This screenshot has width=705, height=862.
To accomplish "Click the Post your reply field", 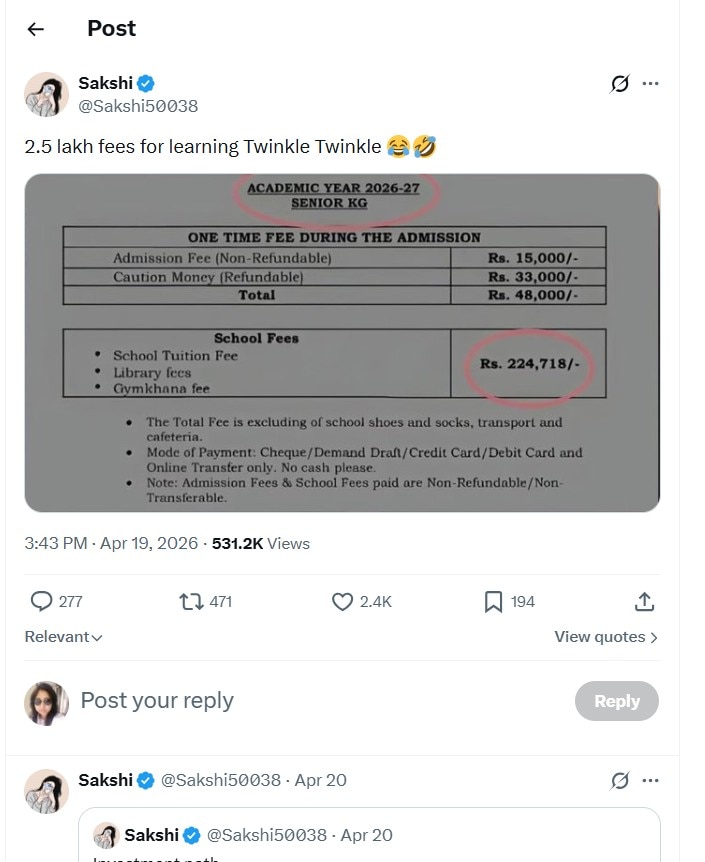I will [x=300, y=701].
